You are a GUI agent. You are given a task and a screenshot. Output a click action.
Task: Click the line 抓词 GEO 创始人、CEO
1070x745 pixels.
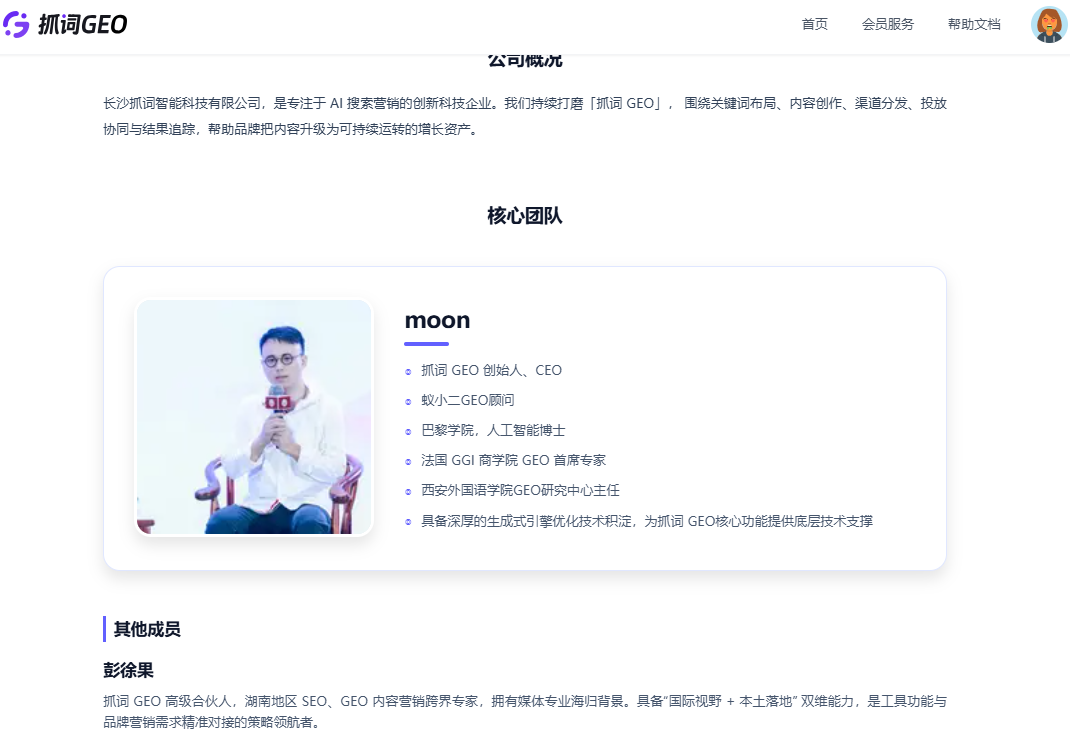click(491, 370)
